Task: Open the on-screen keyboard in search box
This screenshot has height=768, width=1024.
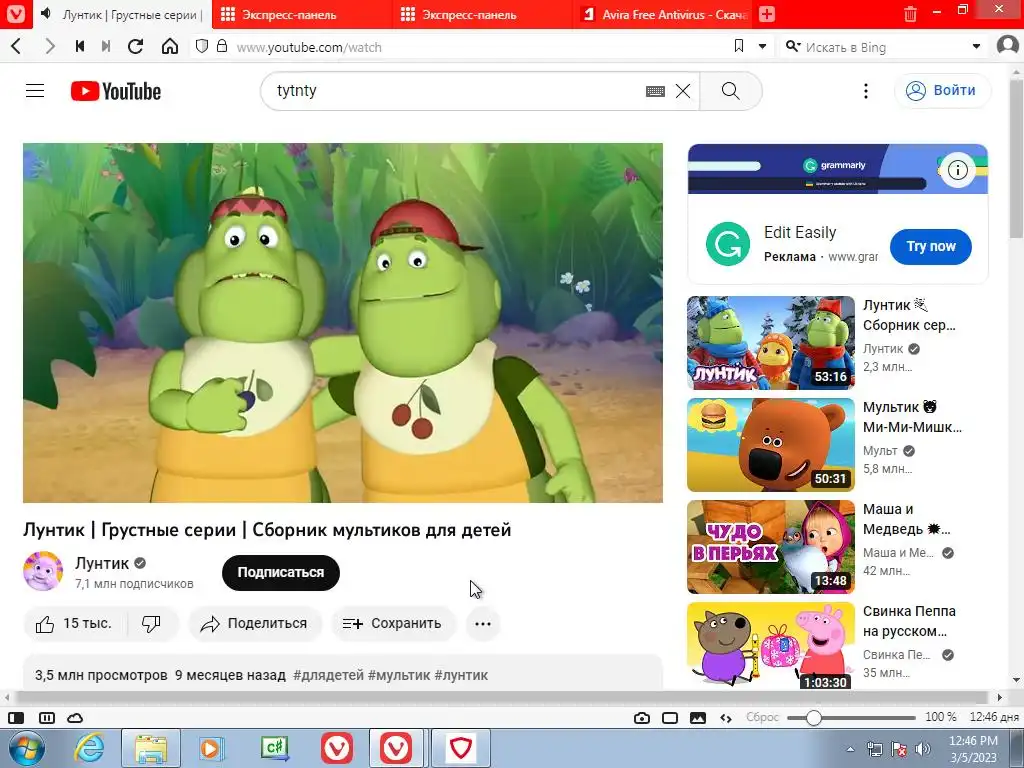Action: pos(655,91)
